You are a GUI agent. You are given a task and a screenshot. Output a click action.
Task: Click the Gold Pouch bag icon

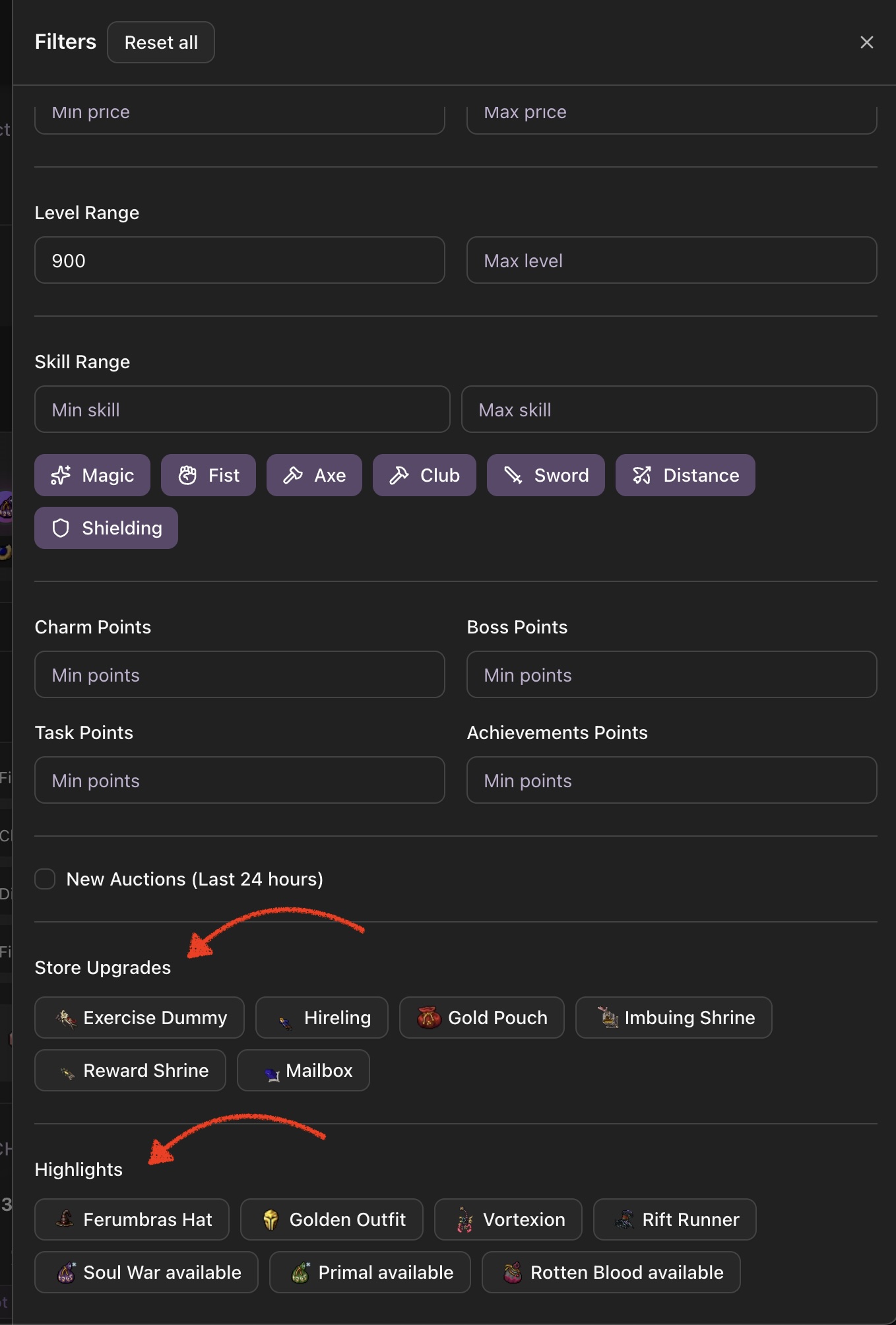point(429,1018)
